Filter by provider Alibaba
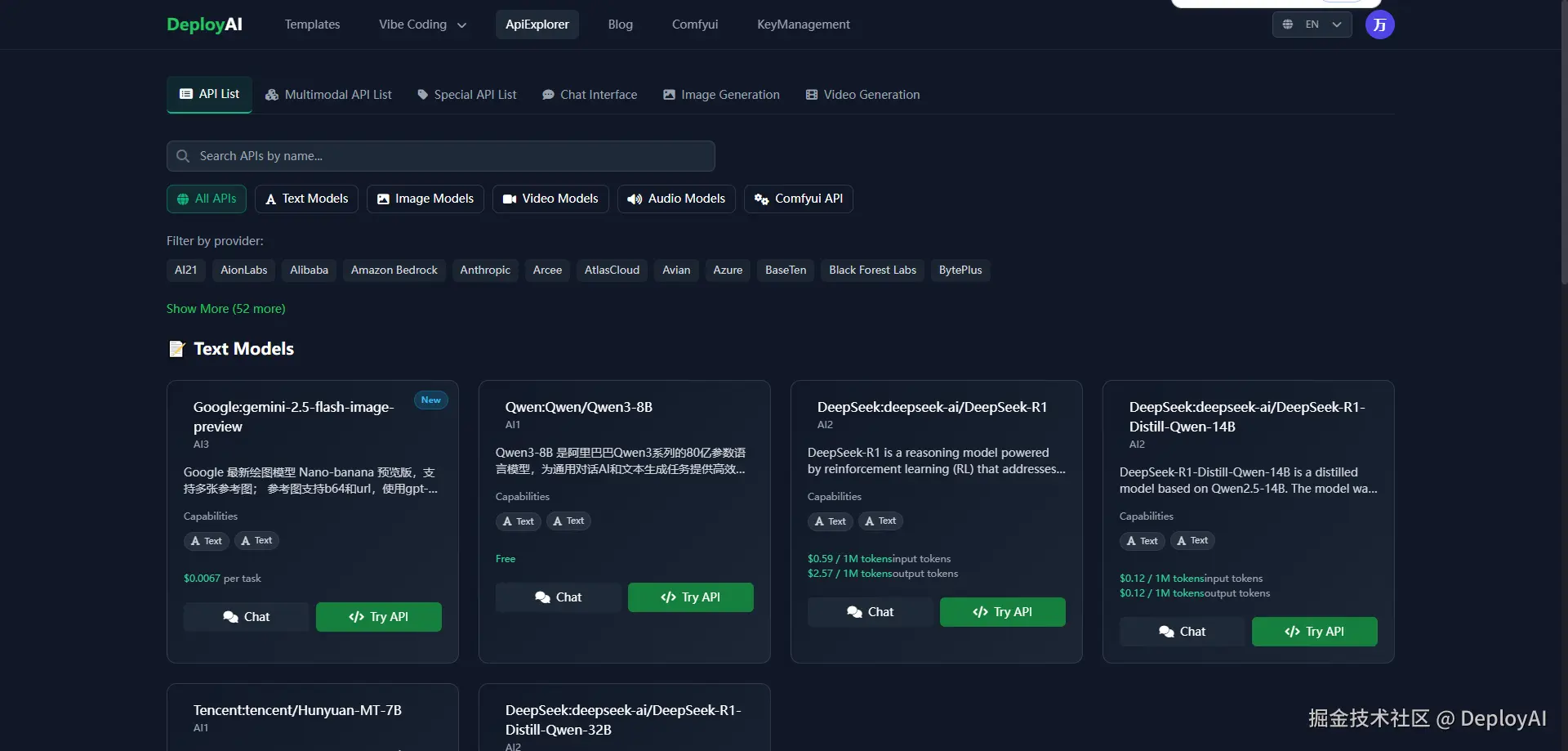Screen dimensions: 1568x751 tap(310, 270)
